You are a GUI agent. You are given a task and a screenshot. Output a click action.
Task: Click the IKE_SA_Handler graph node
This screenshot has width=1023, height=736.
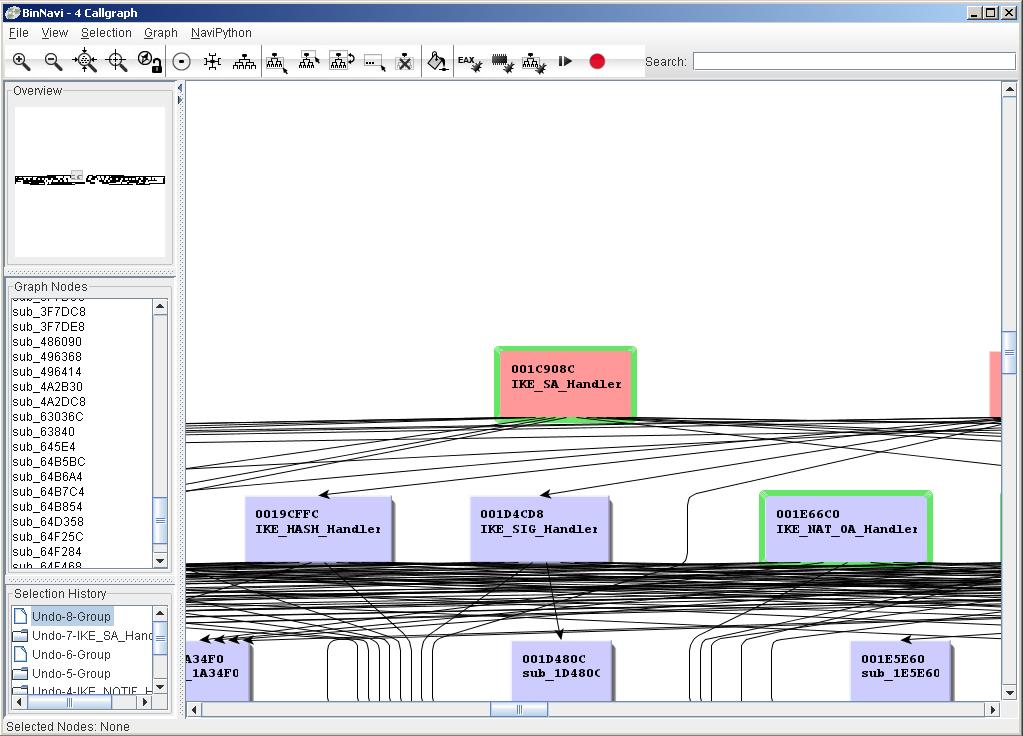tap(566, 384)
